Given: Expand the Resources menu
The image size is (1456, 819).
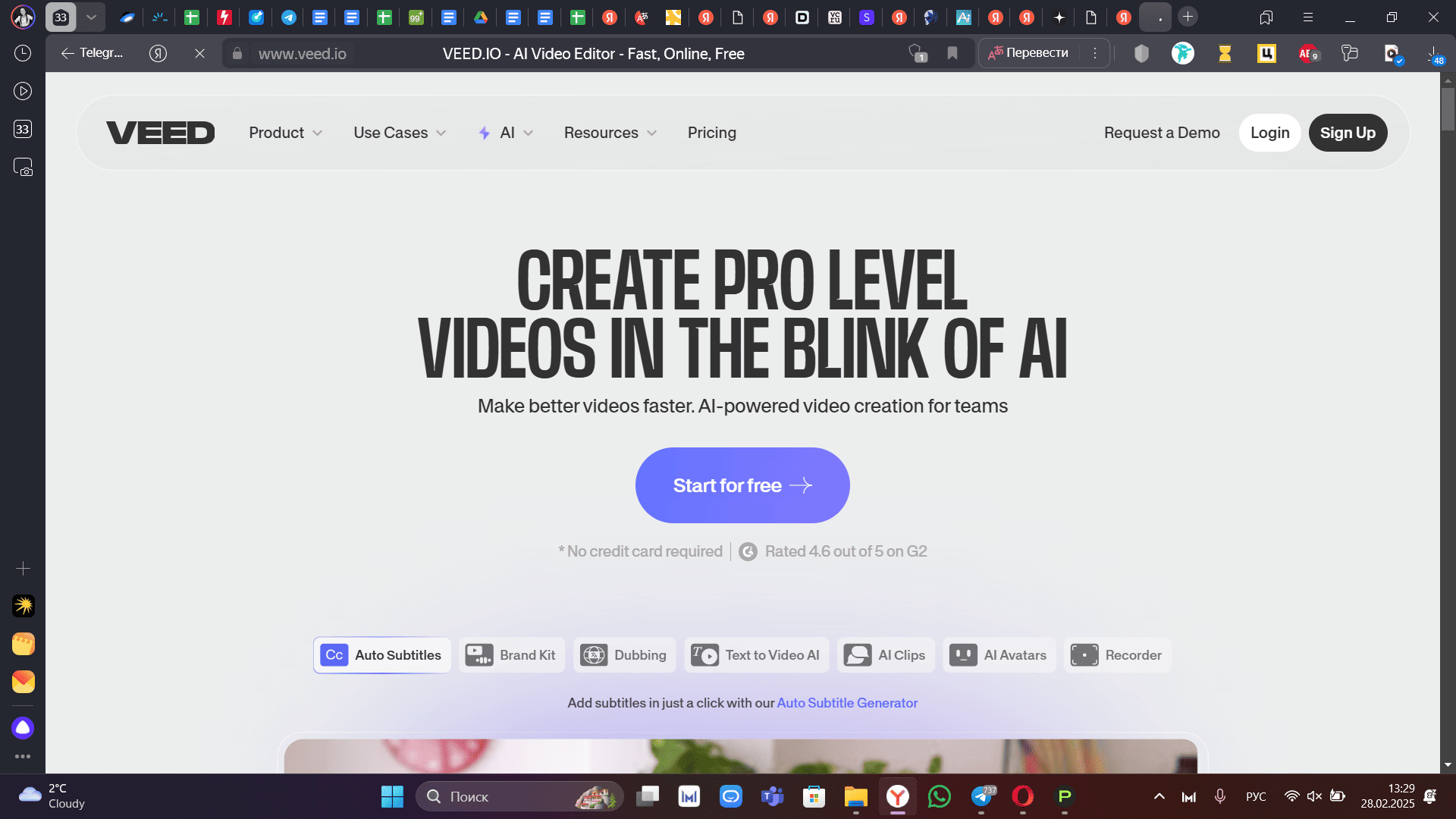Looking at the screenshot, I should (610, 133).
